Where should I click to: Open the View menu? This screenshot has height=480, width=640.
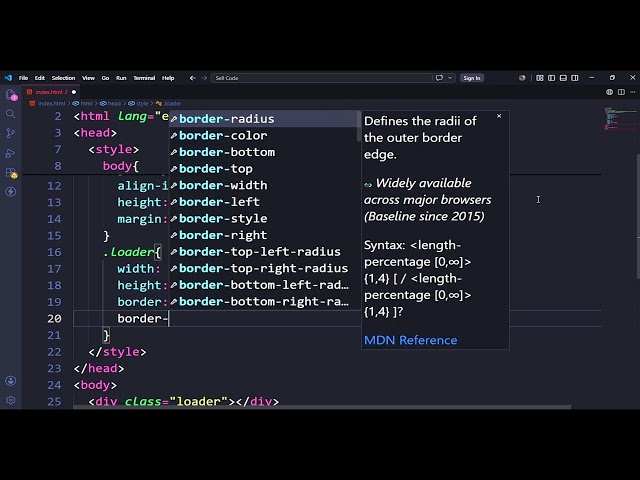(88, 78)
